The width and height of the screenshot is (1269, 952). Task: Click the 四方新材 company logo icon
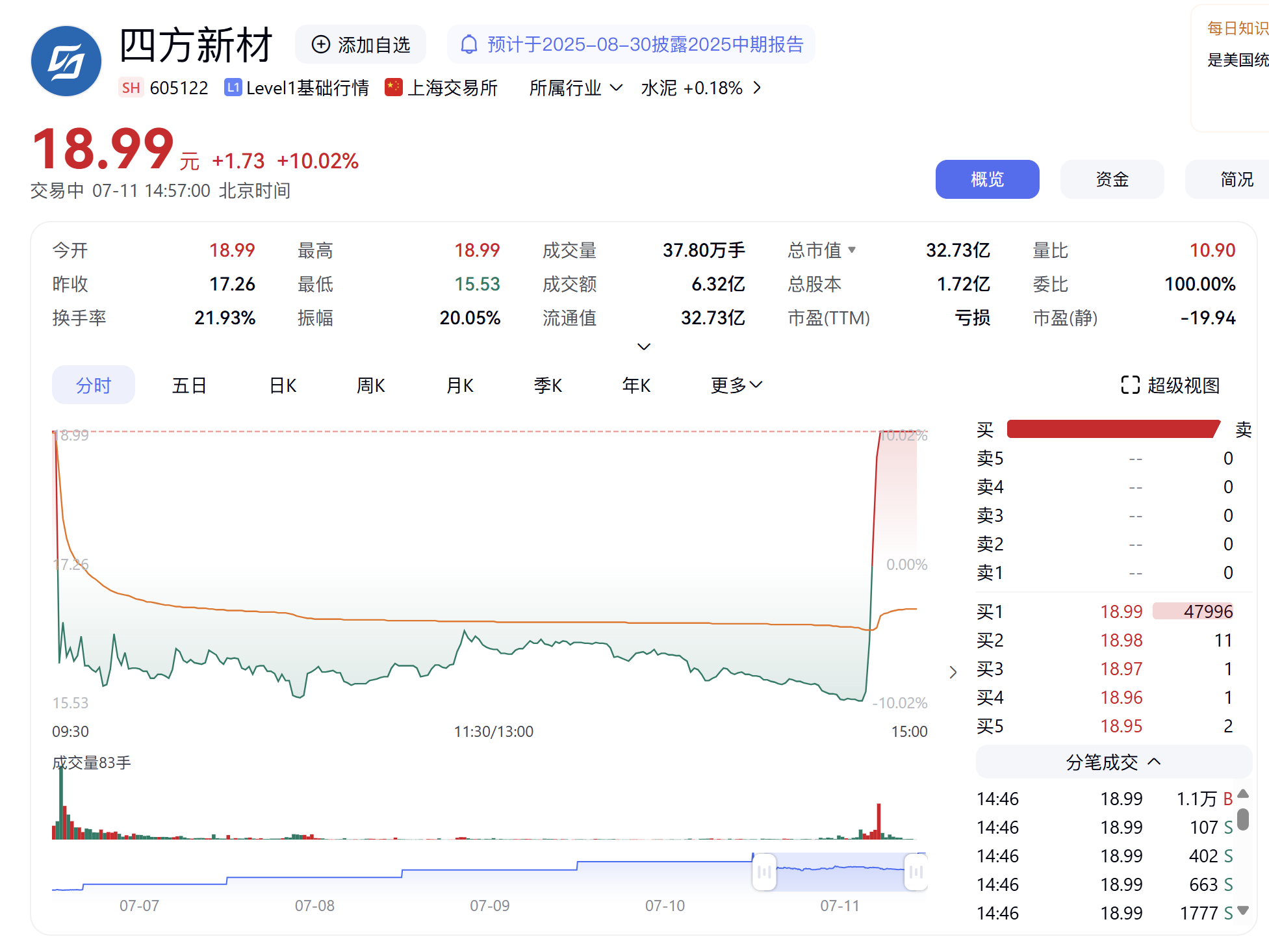pos(66,61)
